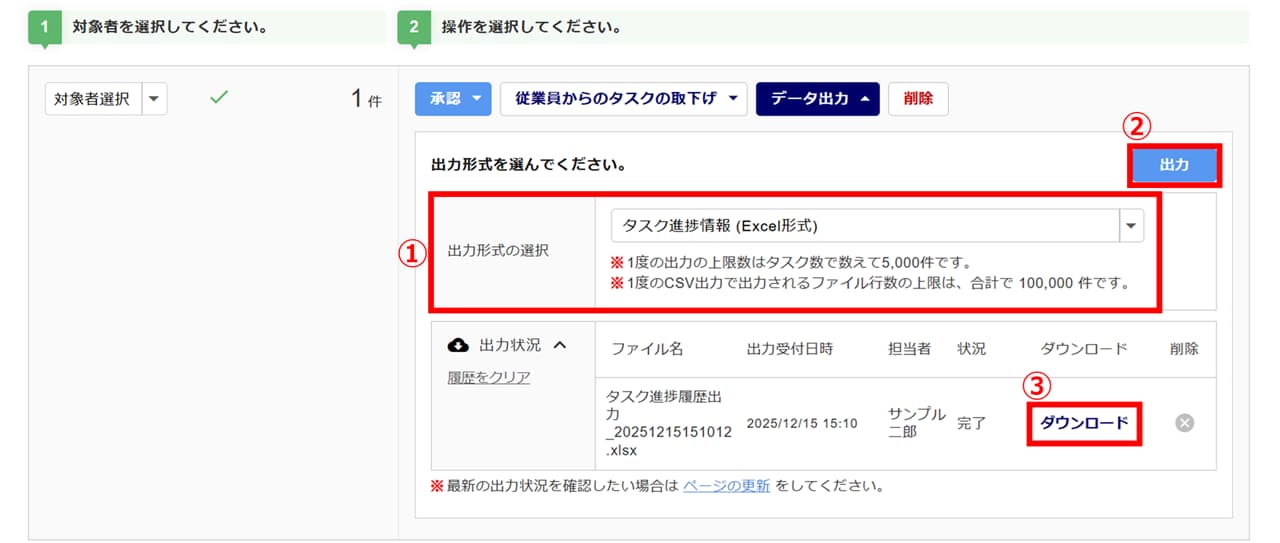Click the green checkmark next to 対象者選択
Image resolution: width=1280 pixels, height=543 pixels.
pos(219,98)
